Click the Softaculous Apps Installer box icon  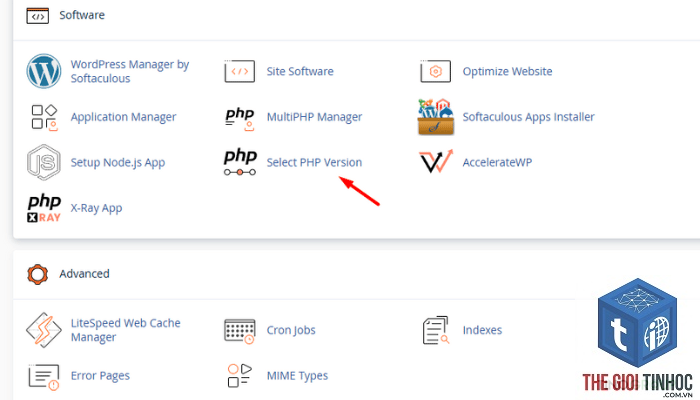(x=436, y=117)
